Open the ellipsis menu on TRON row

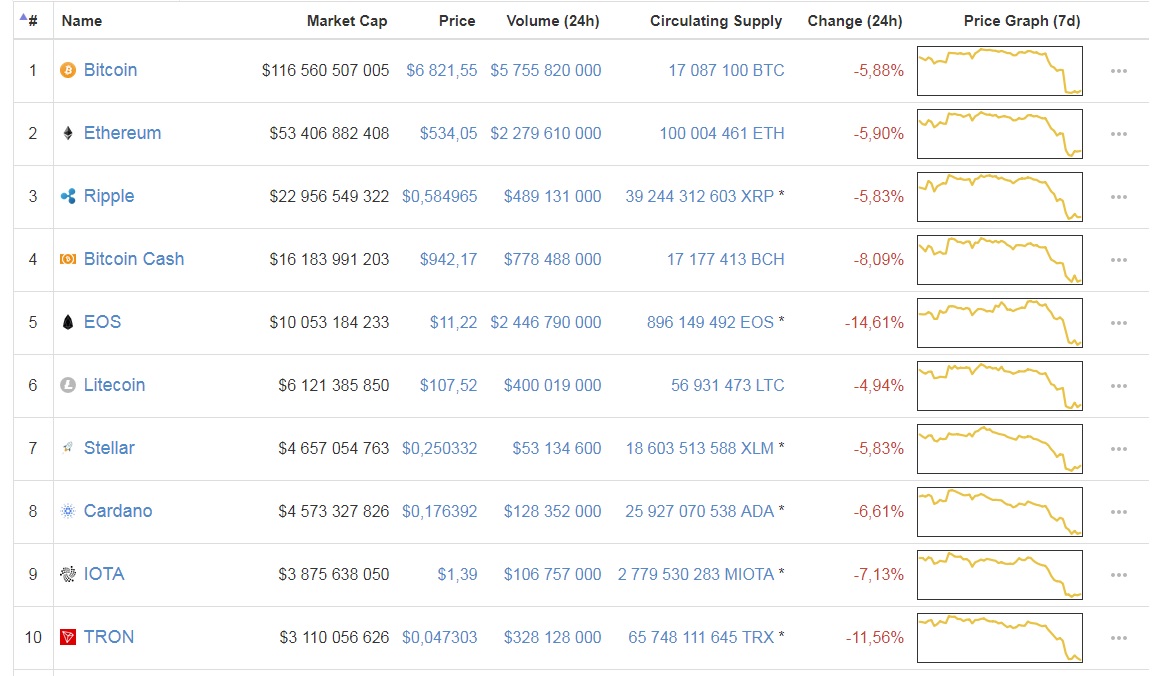point(1118,638)
